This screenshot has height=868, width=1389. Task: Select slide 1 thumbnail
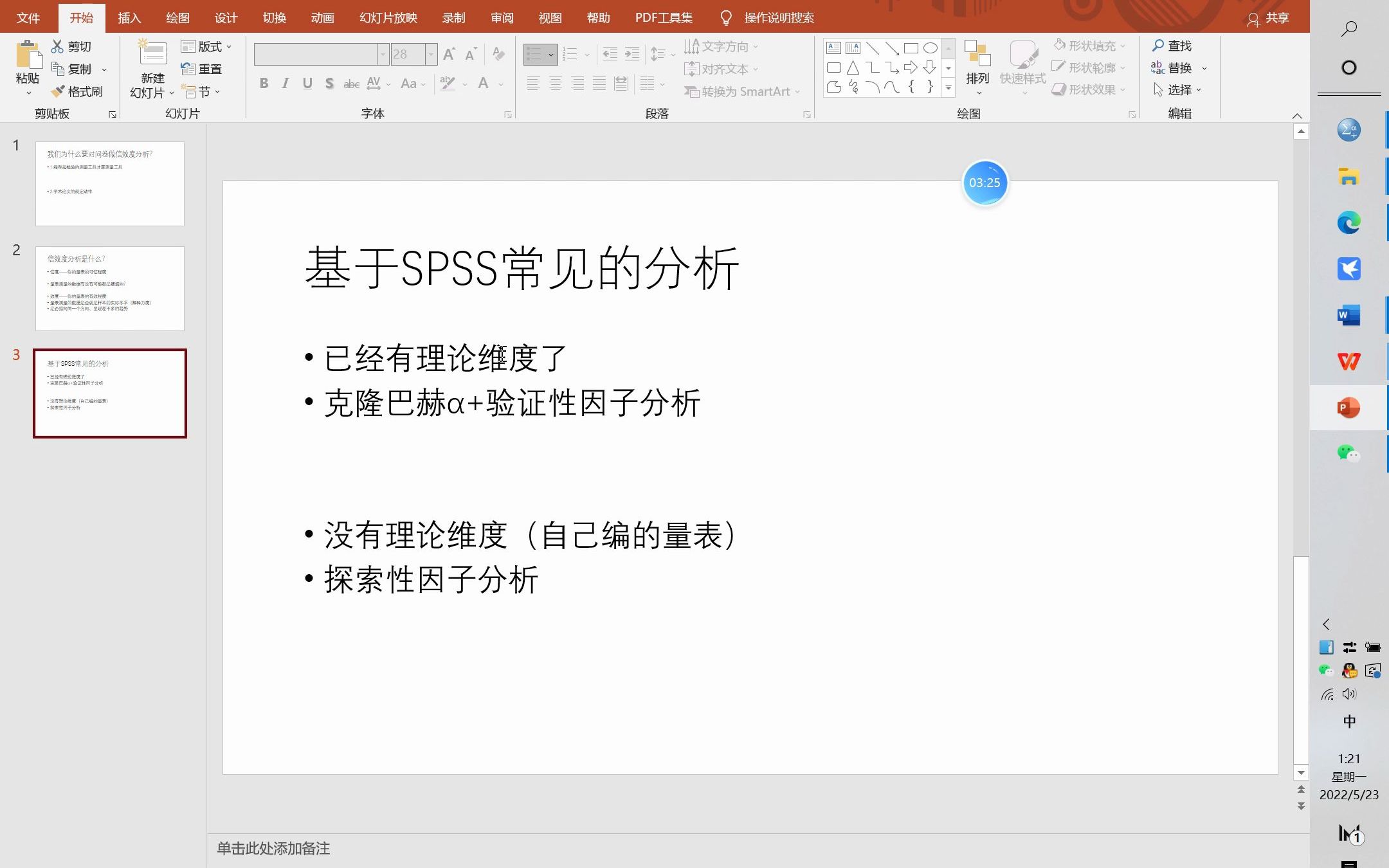click(x=110, y=184)
